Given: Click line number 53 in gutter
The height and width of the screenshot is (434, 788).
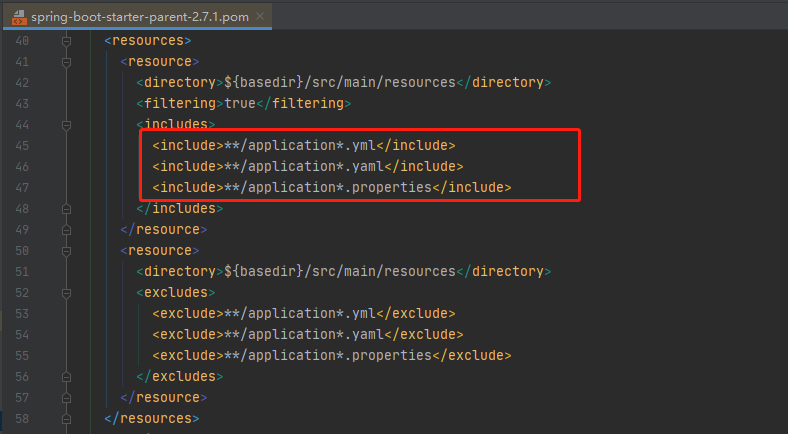Looking at the screenshot, I should [22, 313].
